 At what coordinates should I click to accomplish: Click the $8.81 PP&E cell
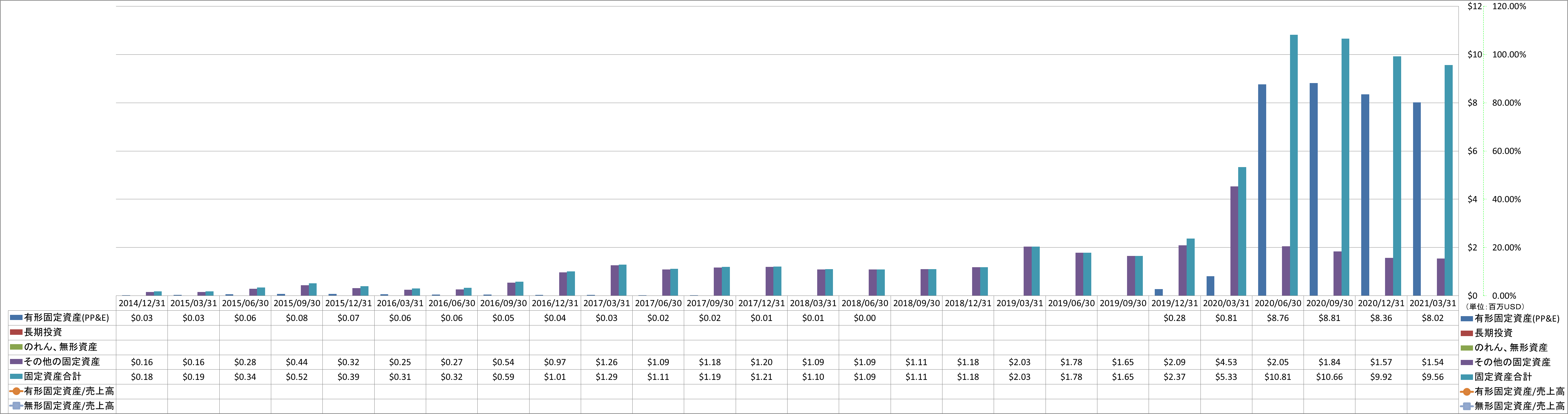1329,318
